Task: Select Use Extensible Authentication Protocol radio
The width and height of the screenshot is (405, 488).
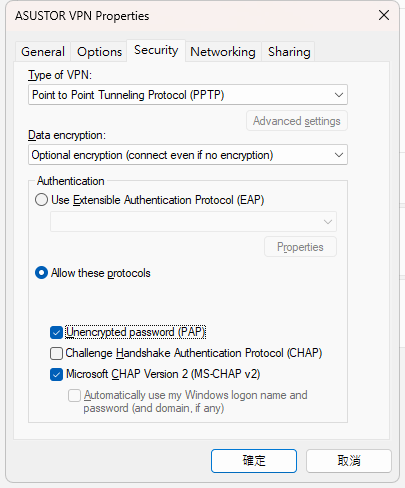Action: [x=41, y=200]
